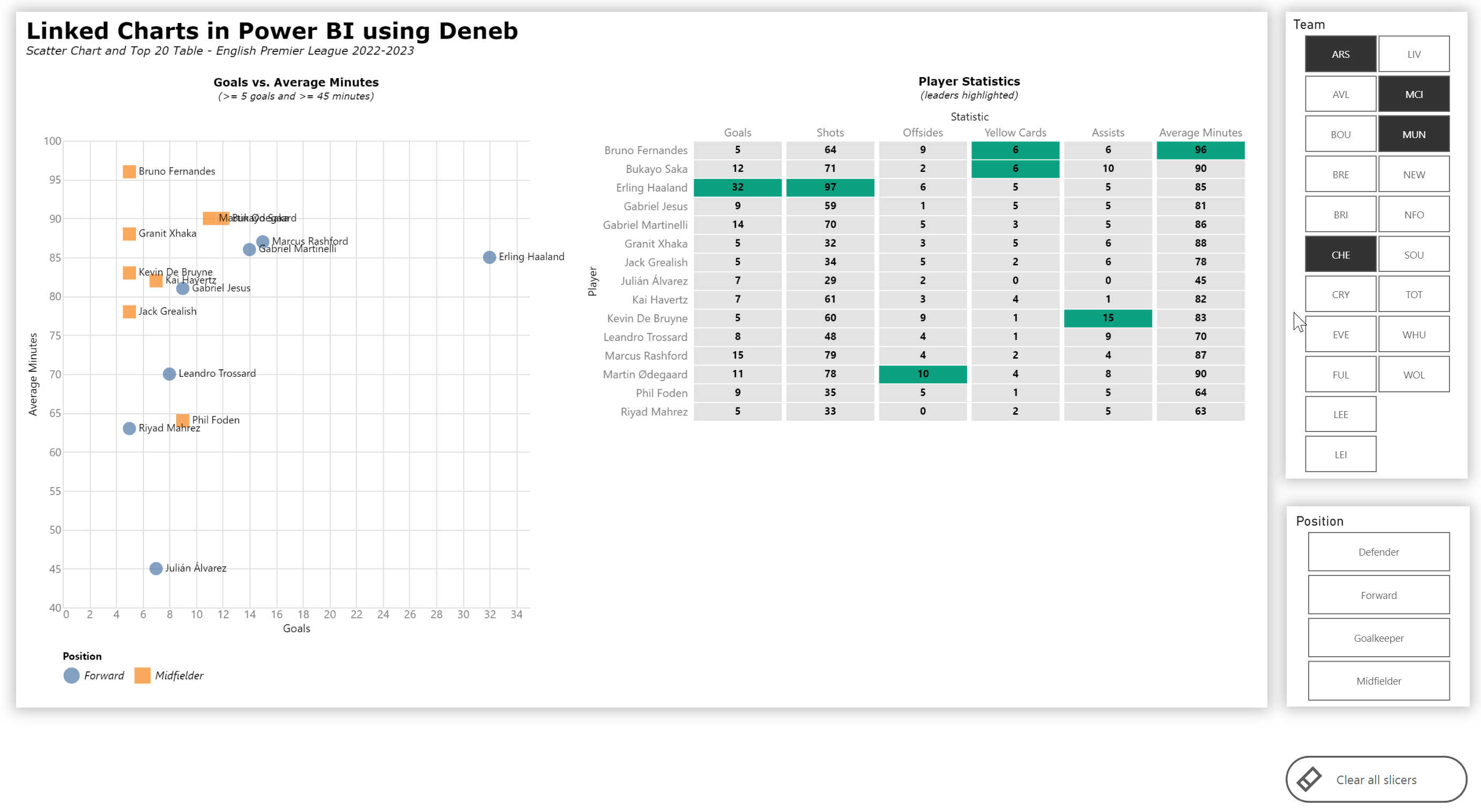Click the Forward legend circle swatch
The width and height of the screenshot is (1481, 812).
pyautogui.click(x=71, y=675)
